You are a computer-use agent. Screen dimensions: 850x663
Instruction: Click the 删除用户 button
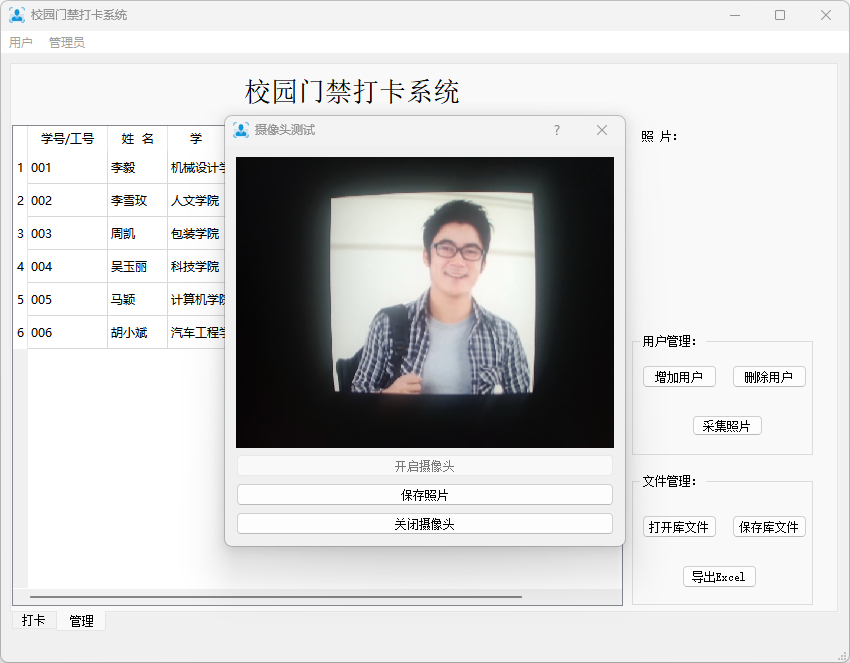768,377
